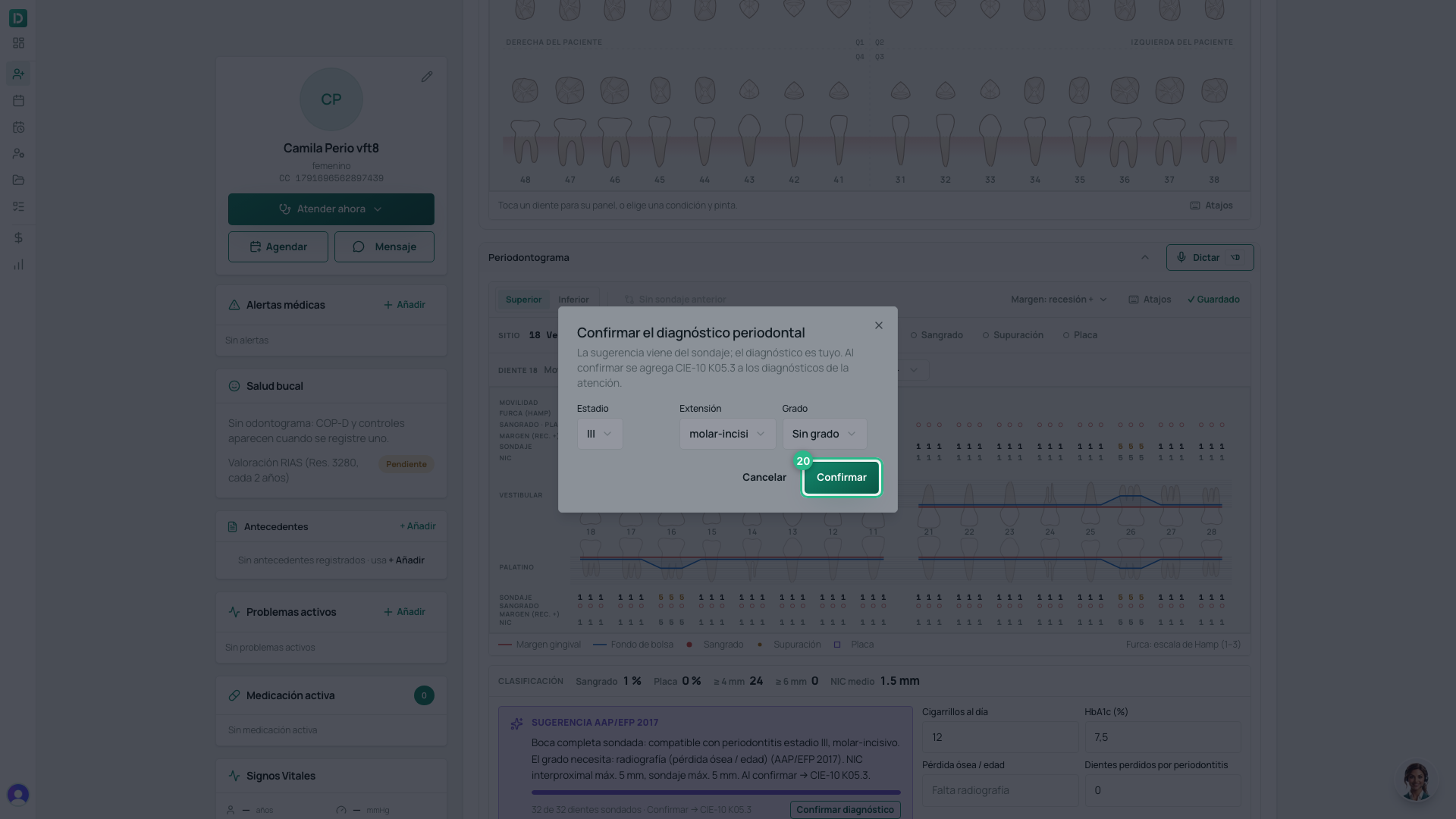Add a medical alert via Añadir
Screen dimensions: 1456x819
[x=404, y=305]
